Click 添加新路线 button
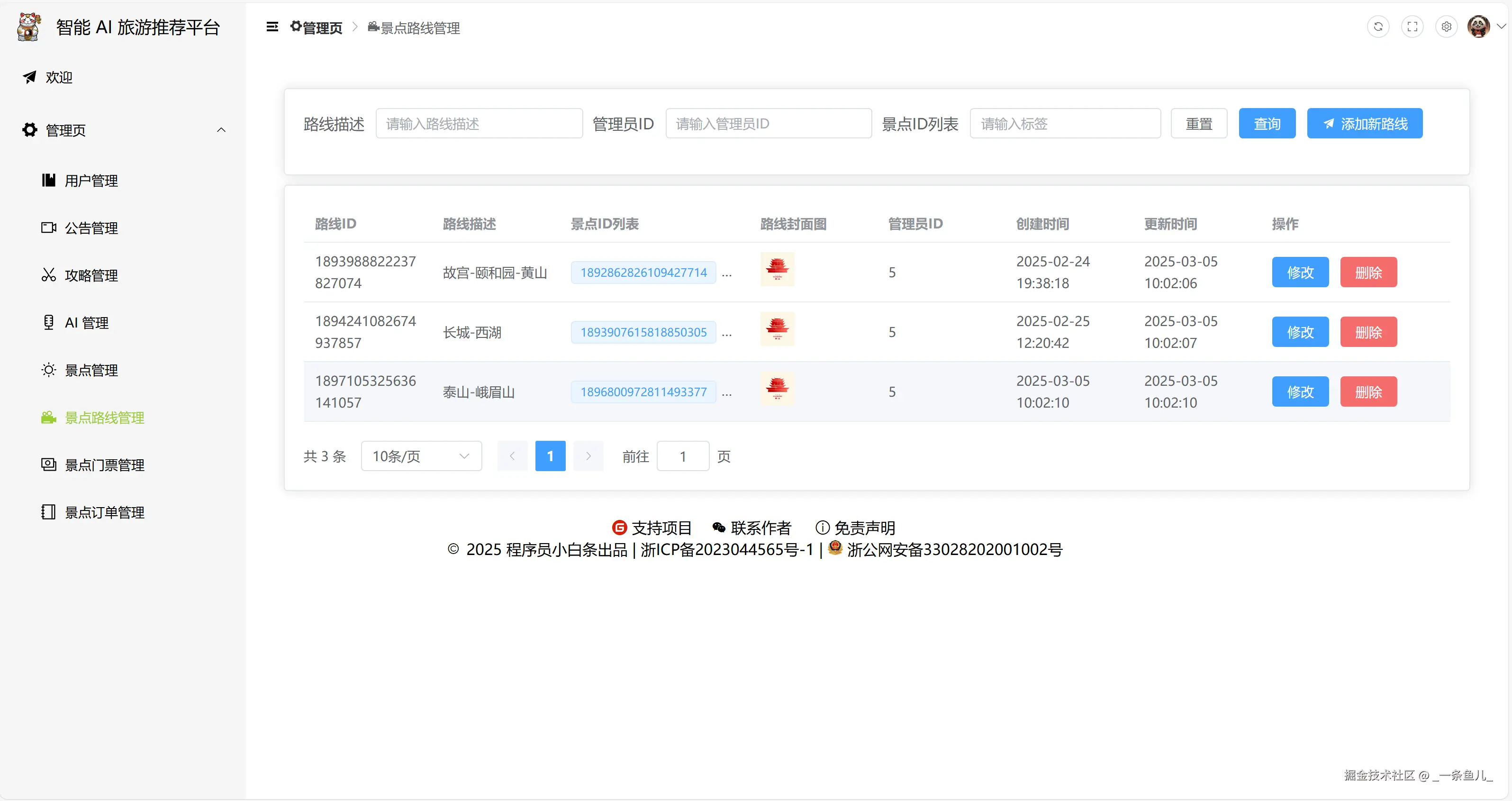Viewport: 1512px width, 801px height. click(1364, 124)
